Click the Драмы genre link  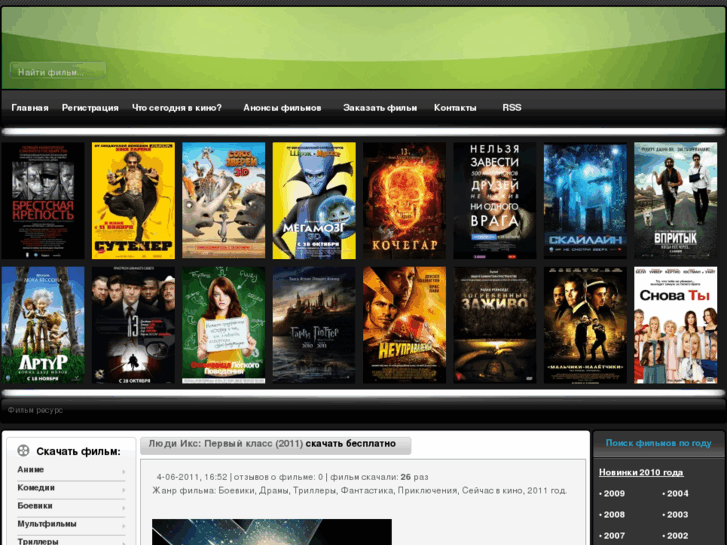point(274,490)
